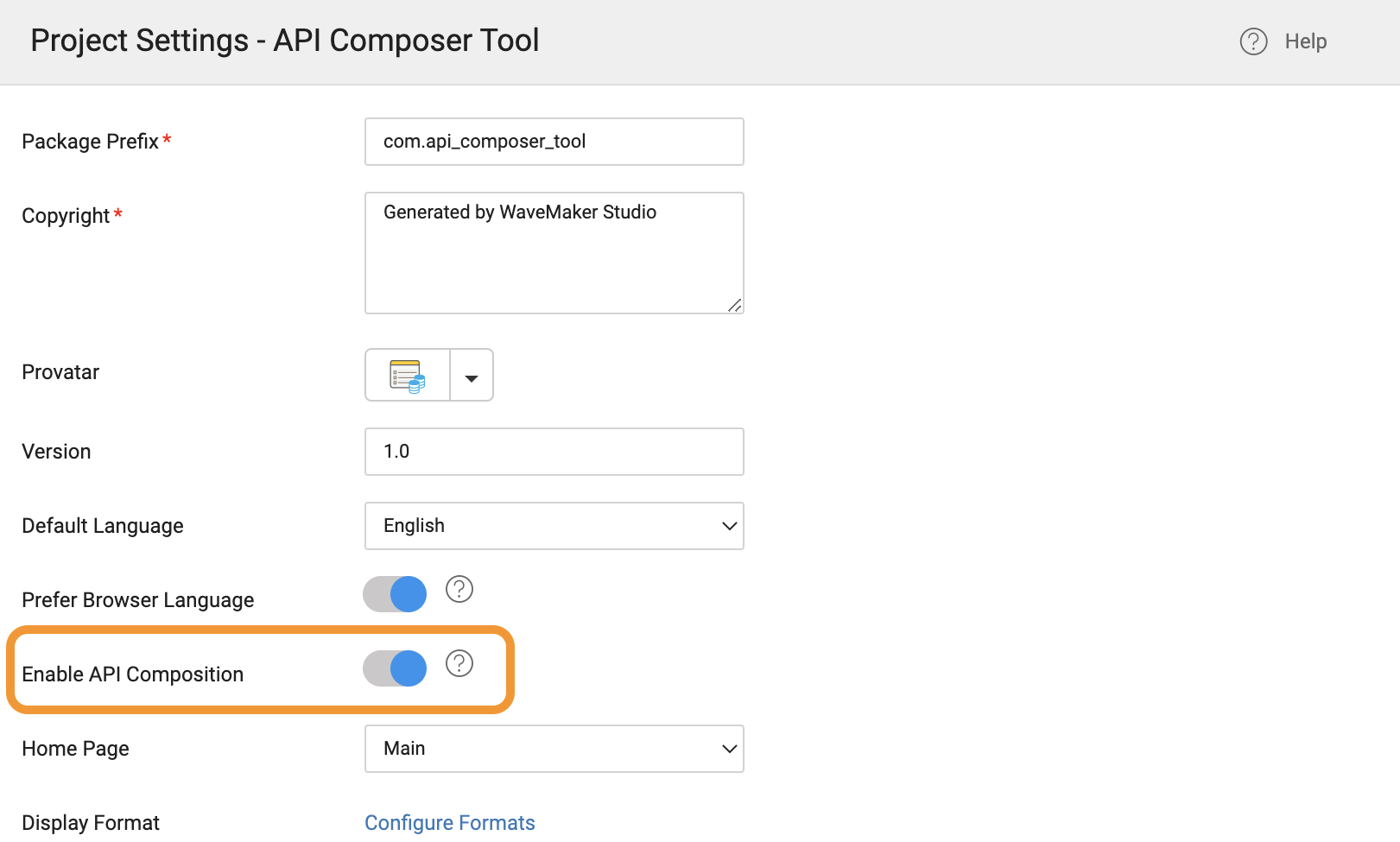This screenshot has height=842, width=1400.
Task: Click the Display Format label
Action: pyautogui.click(x=91, y=823)
